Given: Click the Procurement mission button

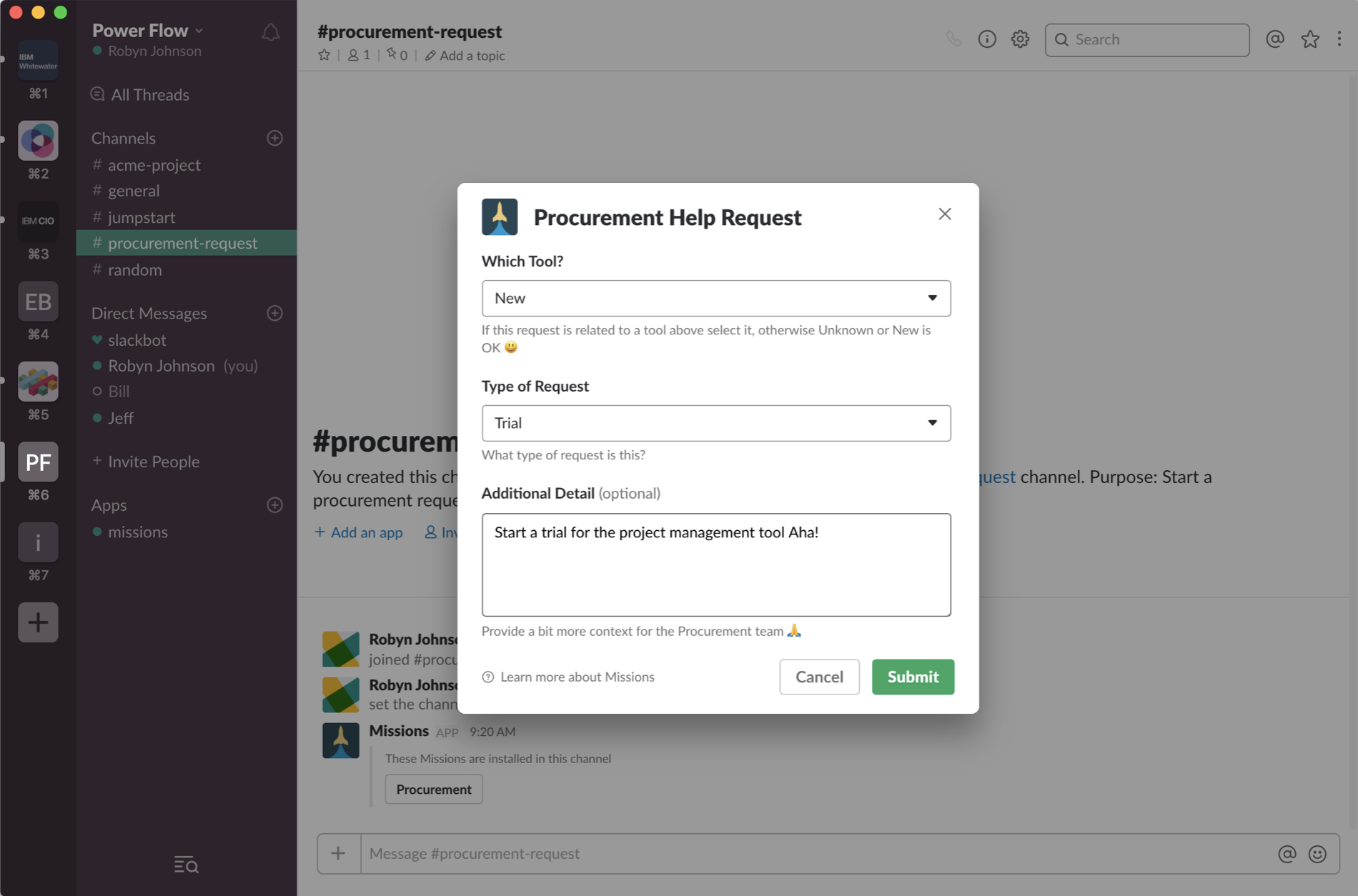Looking at the screenshot, I should coord(434,789).
